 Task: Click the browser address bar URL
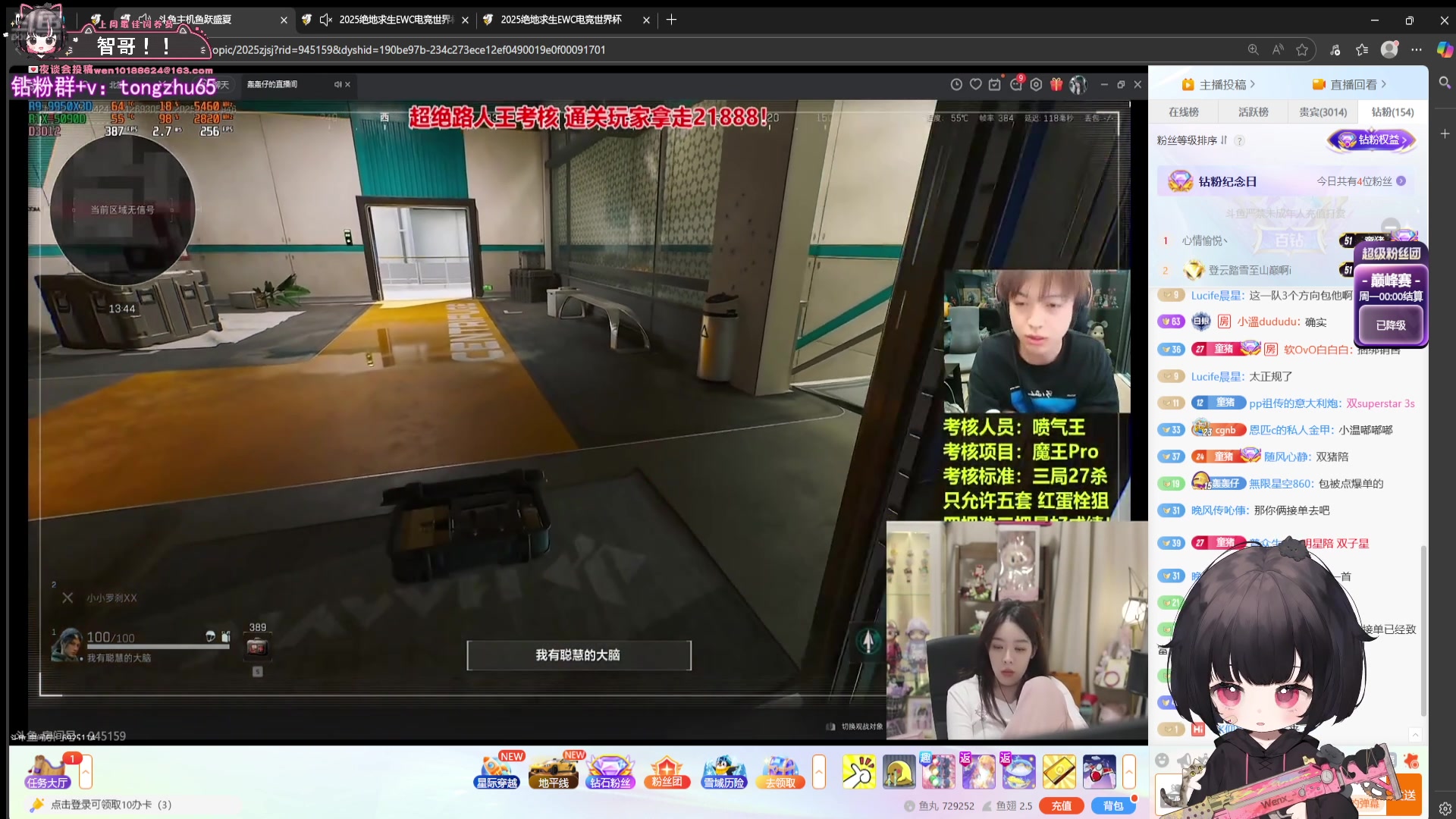click(409, 49)
